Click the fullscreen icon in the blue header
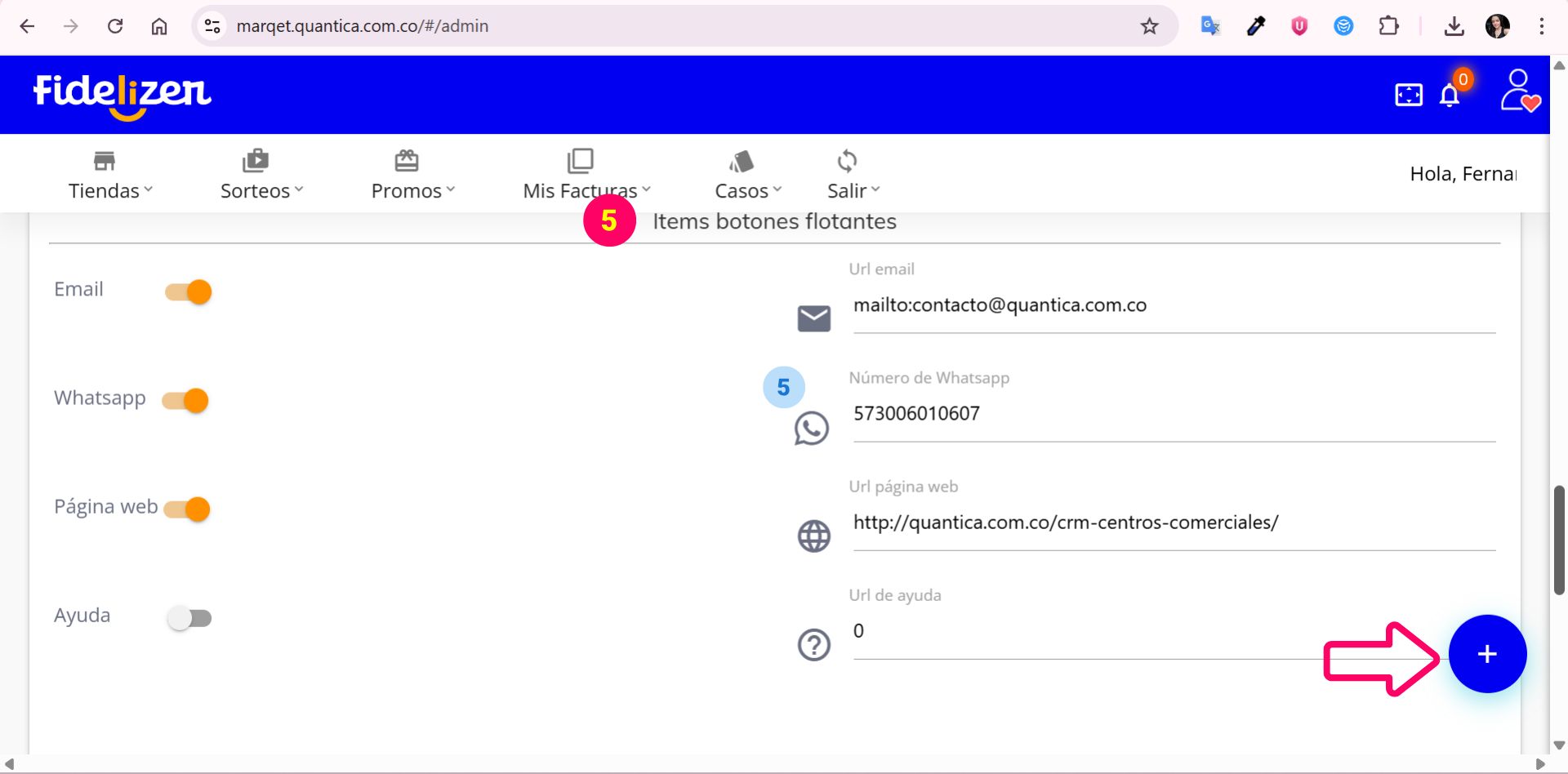The width and height of the screenshot is (1568, 774). pyautogui.click(x=1408, y=95)
